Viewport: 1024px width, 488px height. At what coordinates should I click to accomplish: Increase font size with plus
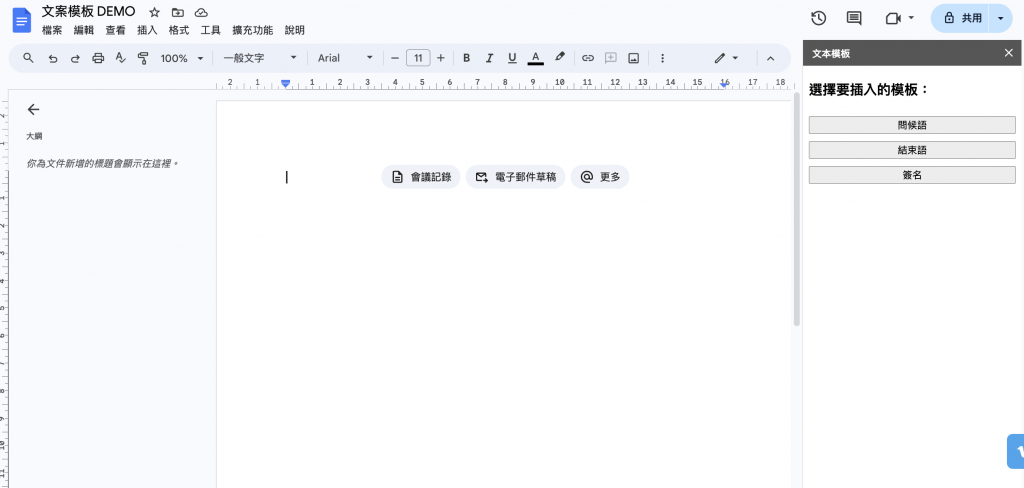[441, 58]
